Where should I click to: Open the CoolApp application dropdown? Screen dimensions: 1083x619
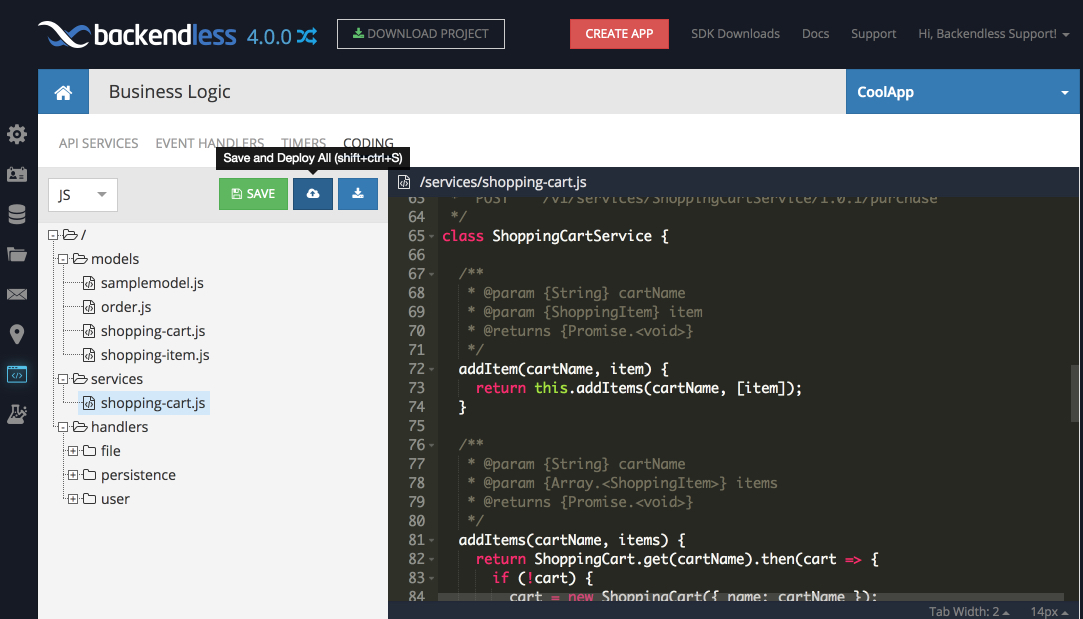coord(963,92)
